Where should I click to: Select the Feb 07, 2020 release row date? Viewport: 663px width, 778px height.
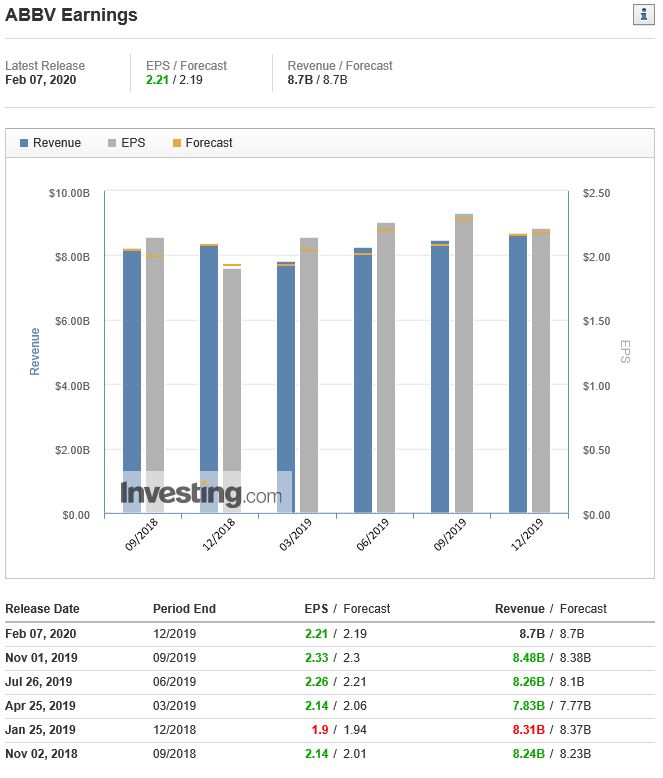tap(41, 634)
